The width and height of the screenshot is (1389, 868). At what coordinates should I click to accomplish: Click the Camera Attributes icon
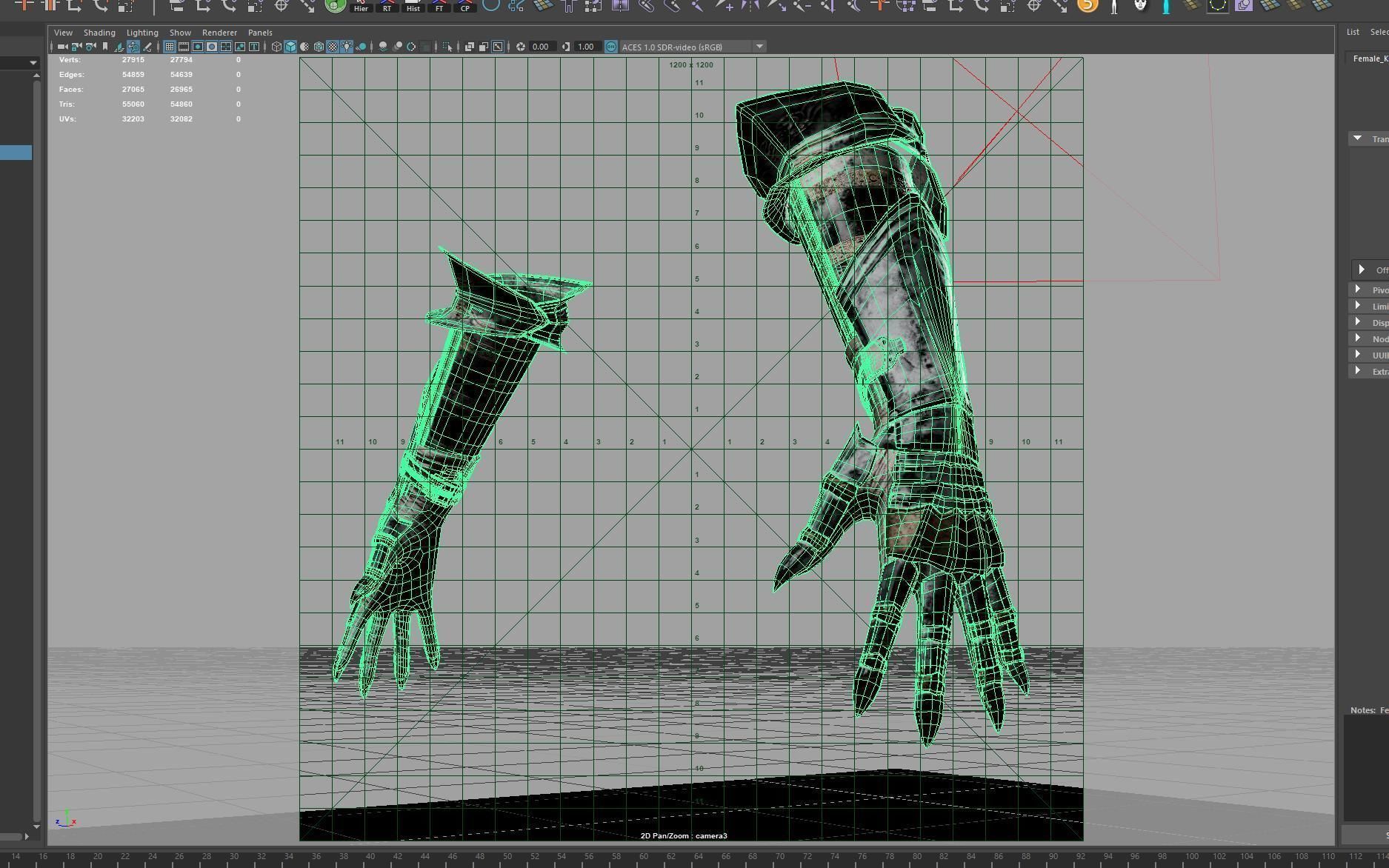(x=90, y=47)
